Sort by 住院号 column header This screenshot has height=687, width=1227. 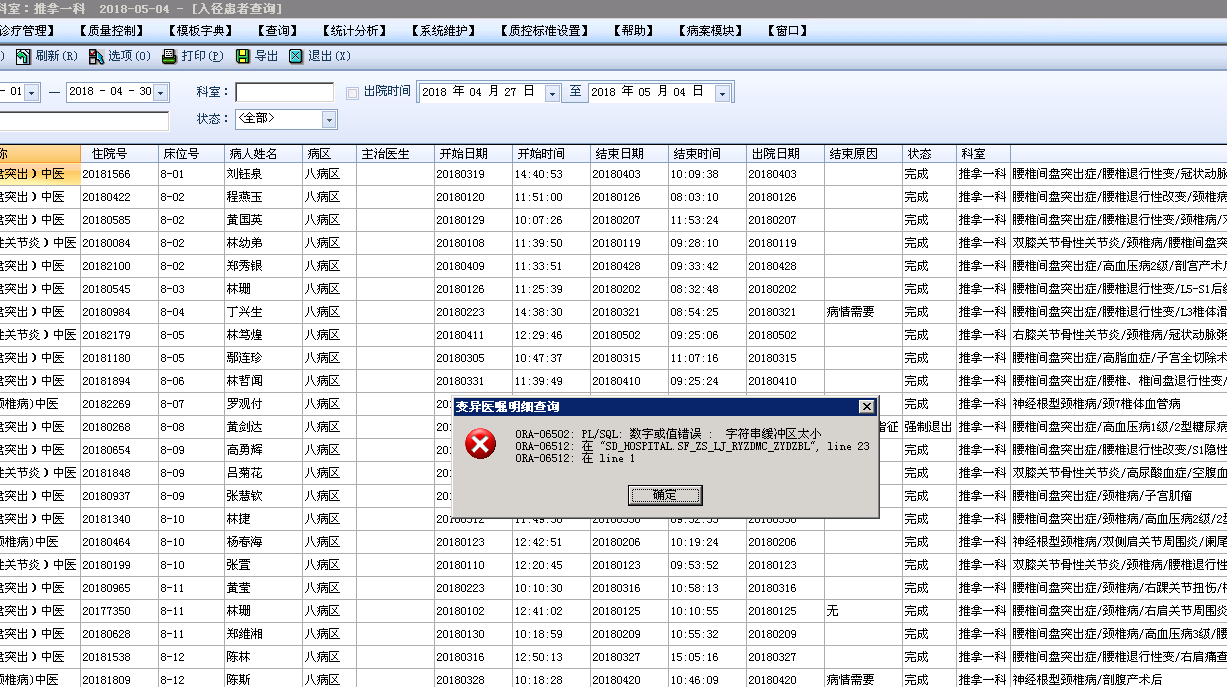pos(119,154)
